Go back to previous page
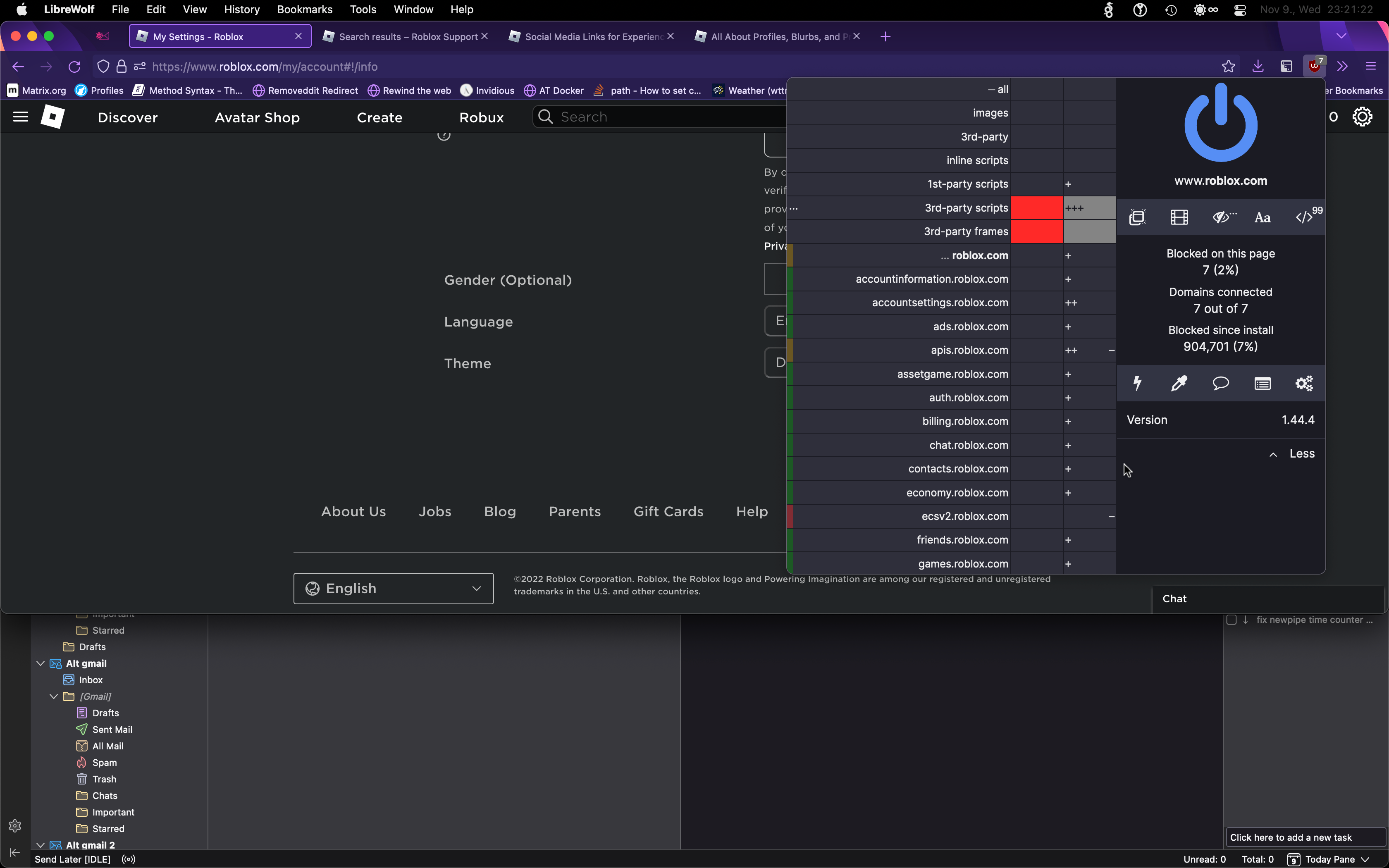1389x868 pixels. pyautogui.click(x=18, y=67)
